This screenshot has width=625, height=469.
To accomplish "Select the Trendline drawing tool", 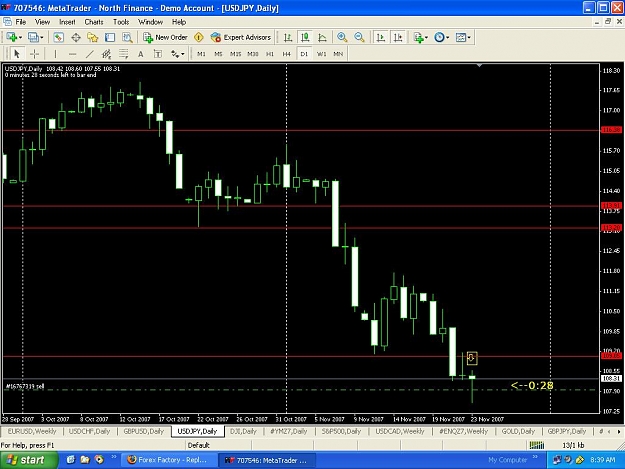I will [x=90, y=54].
